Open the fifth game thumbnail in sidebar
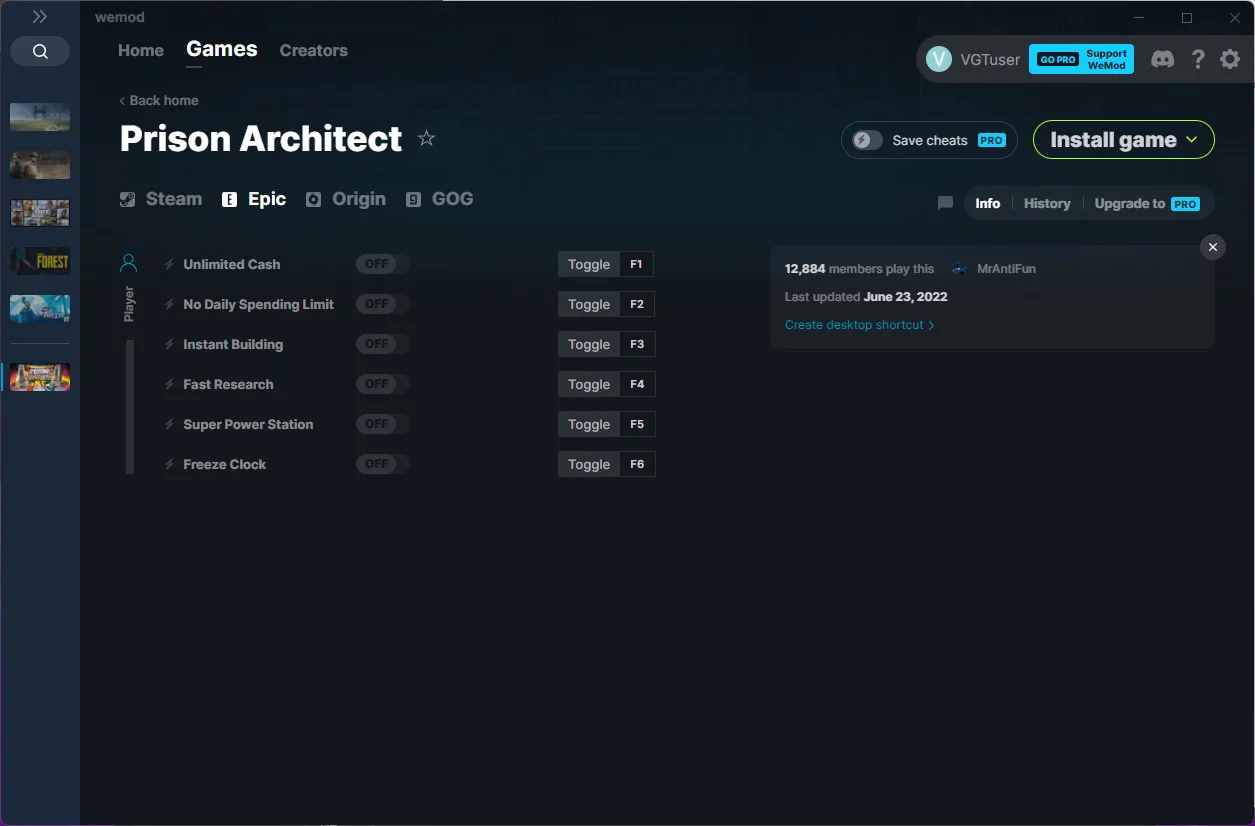Screen dimensions: 1255x826 [40, 309]
